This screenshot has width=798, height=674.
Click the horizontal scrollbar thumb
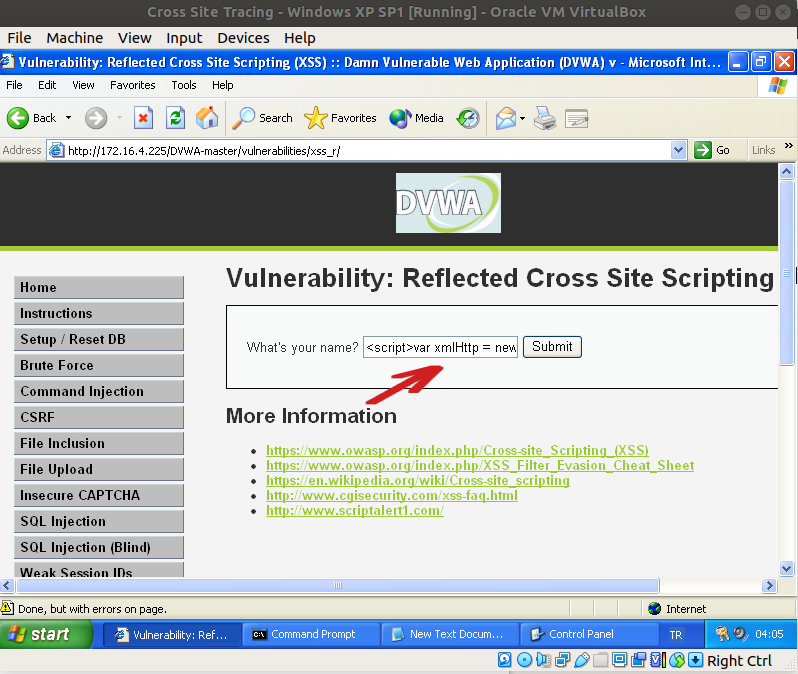pyautogui.click(x=338, y=585)
